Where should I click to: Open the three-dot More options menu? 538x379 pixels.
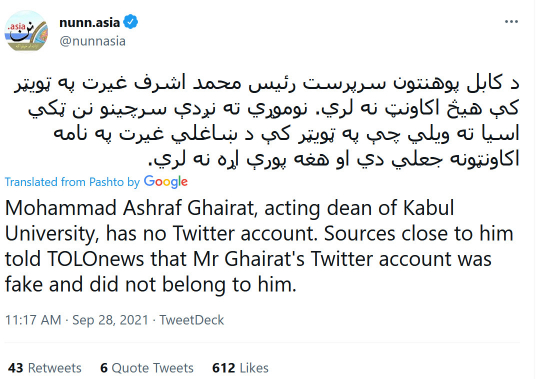[511, 22]
